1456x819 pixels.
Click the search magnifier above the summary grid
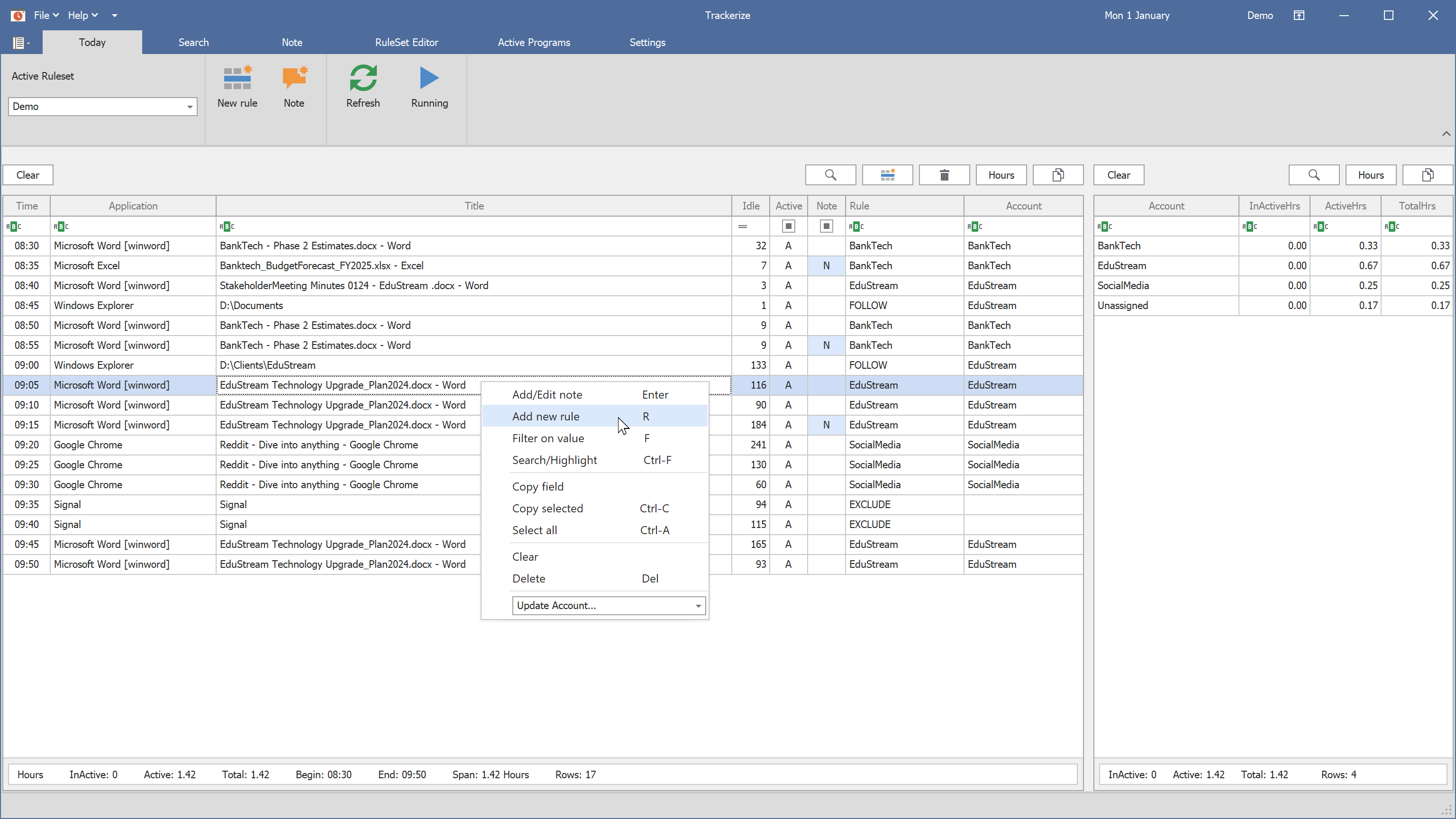click(x=1313, y=175)
